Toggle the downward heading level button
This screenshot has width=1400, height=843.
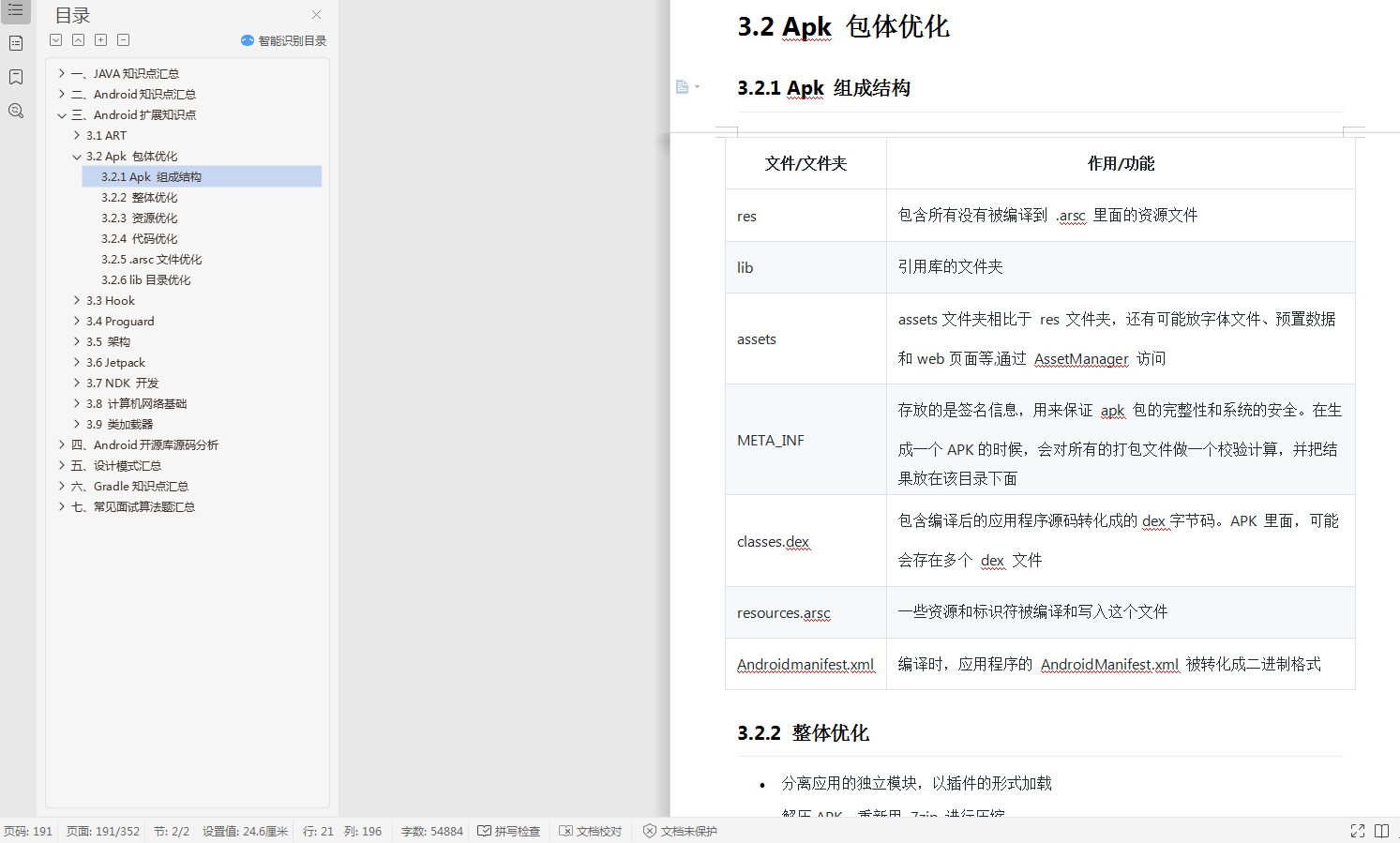55,39
